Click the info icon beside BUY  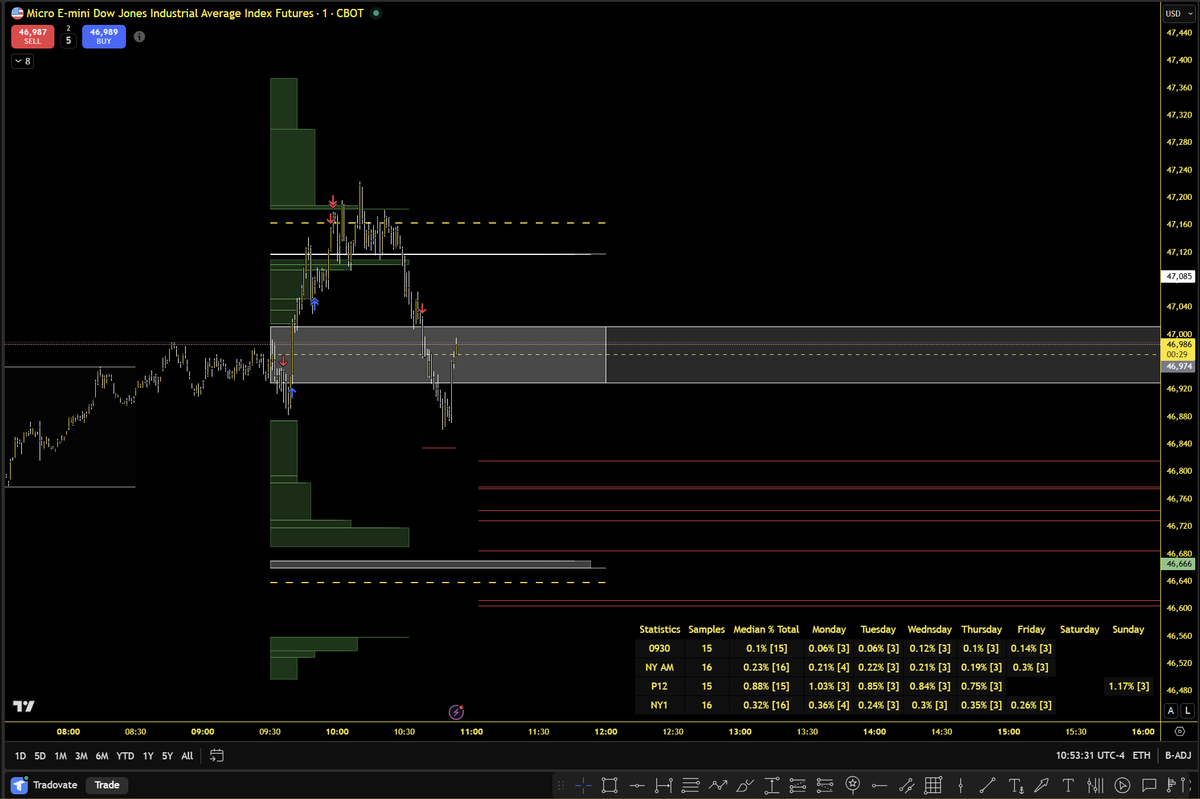tap(139, 37)
